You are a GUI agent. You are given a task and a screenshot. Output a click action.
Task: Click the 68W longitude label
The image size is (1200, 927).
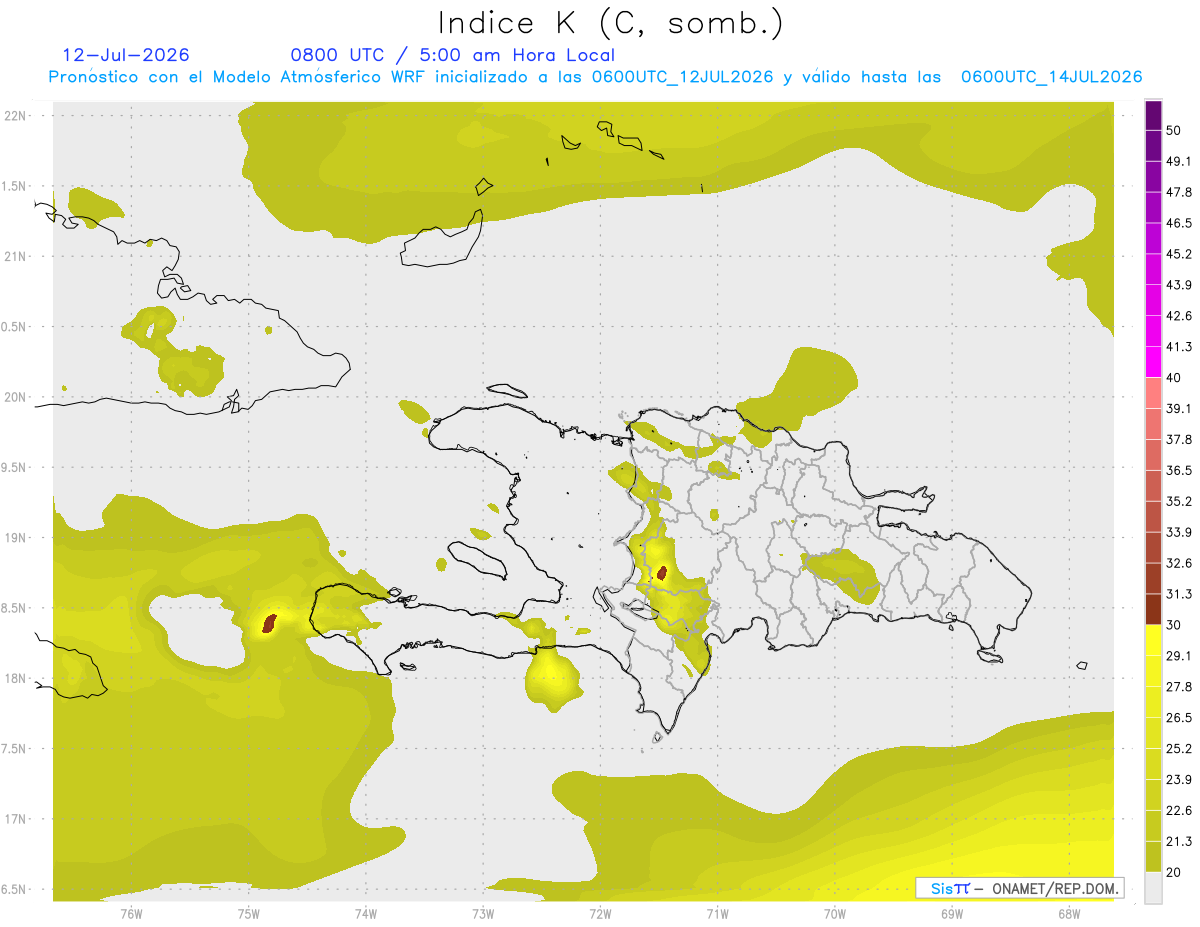click(x=1069, y=913)
